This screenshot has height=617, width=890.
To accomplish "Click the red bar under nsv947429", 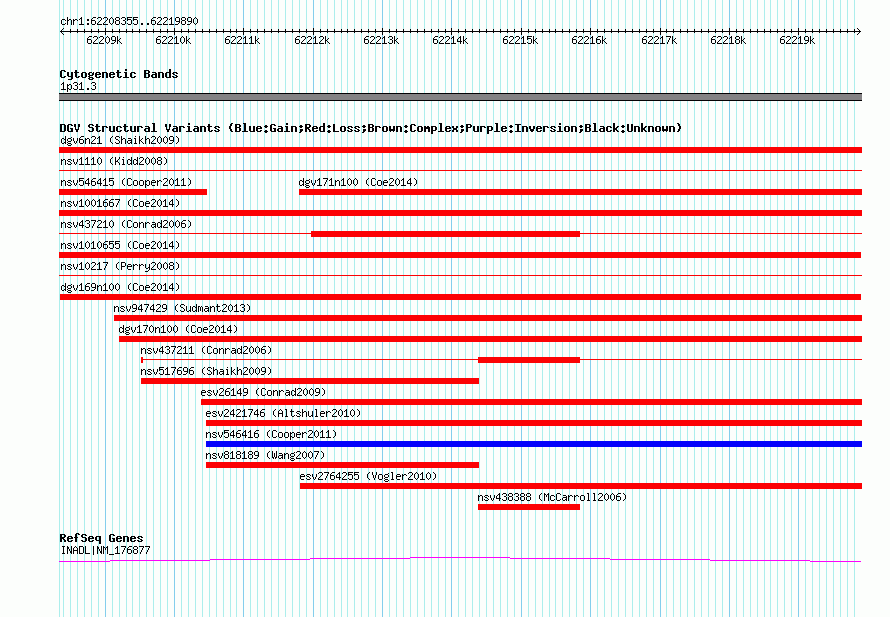I will pos(488,318).
